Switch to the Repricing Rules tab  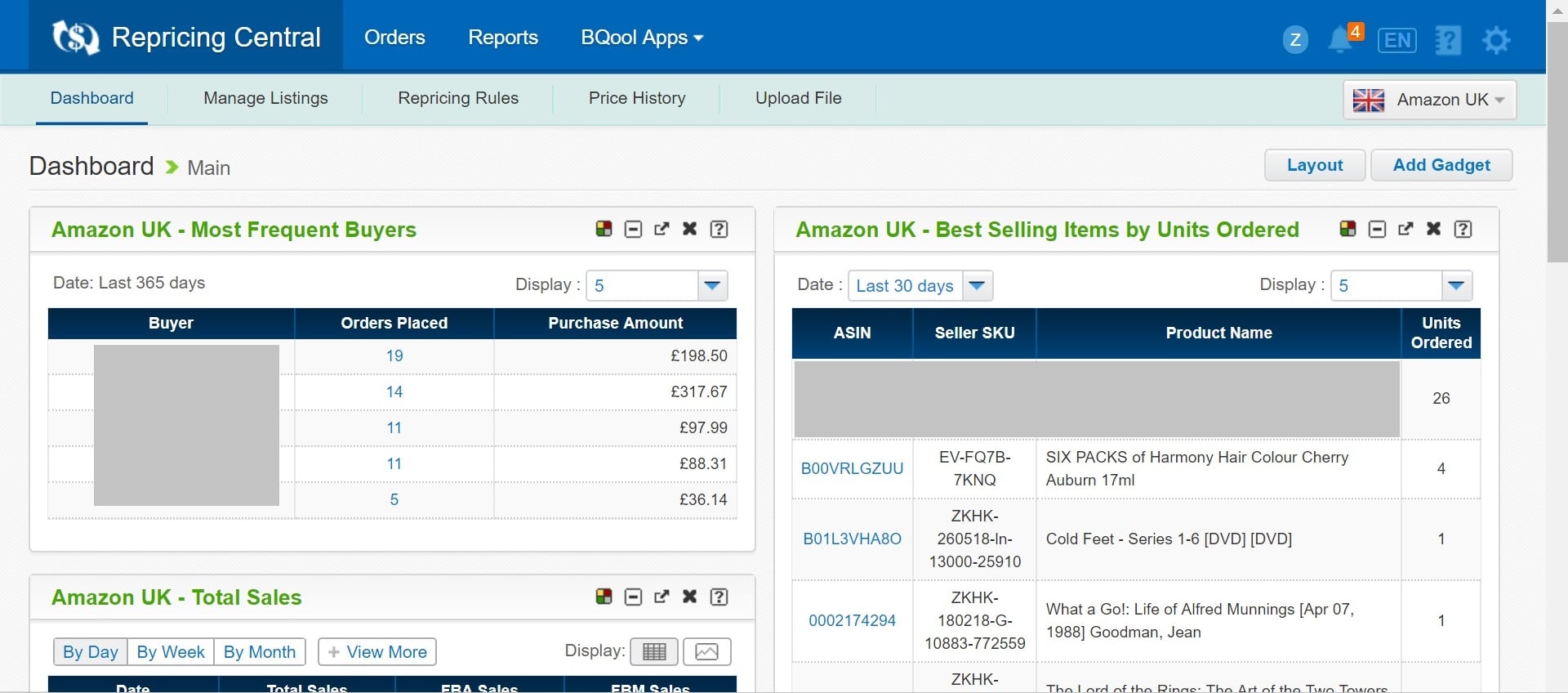458,98
